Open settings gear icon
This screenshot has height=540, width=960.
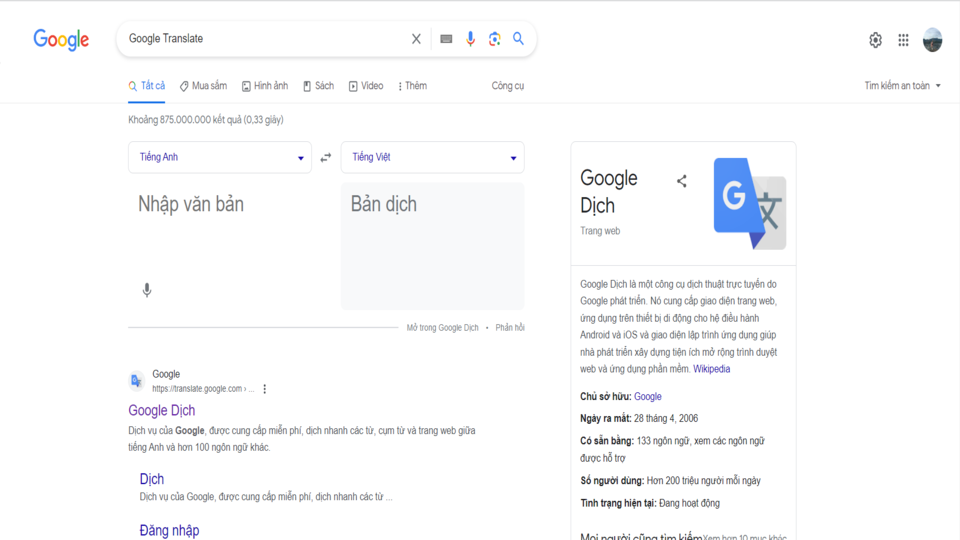pos(876,40)
